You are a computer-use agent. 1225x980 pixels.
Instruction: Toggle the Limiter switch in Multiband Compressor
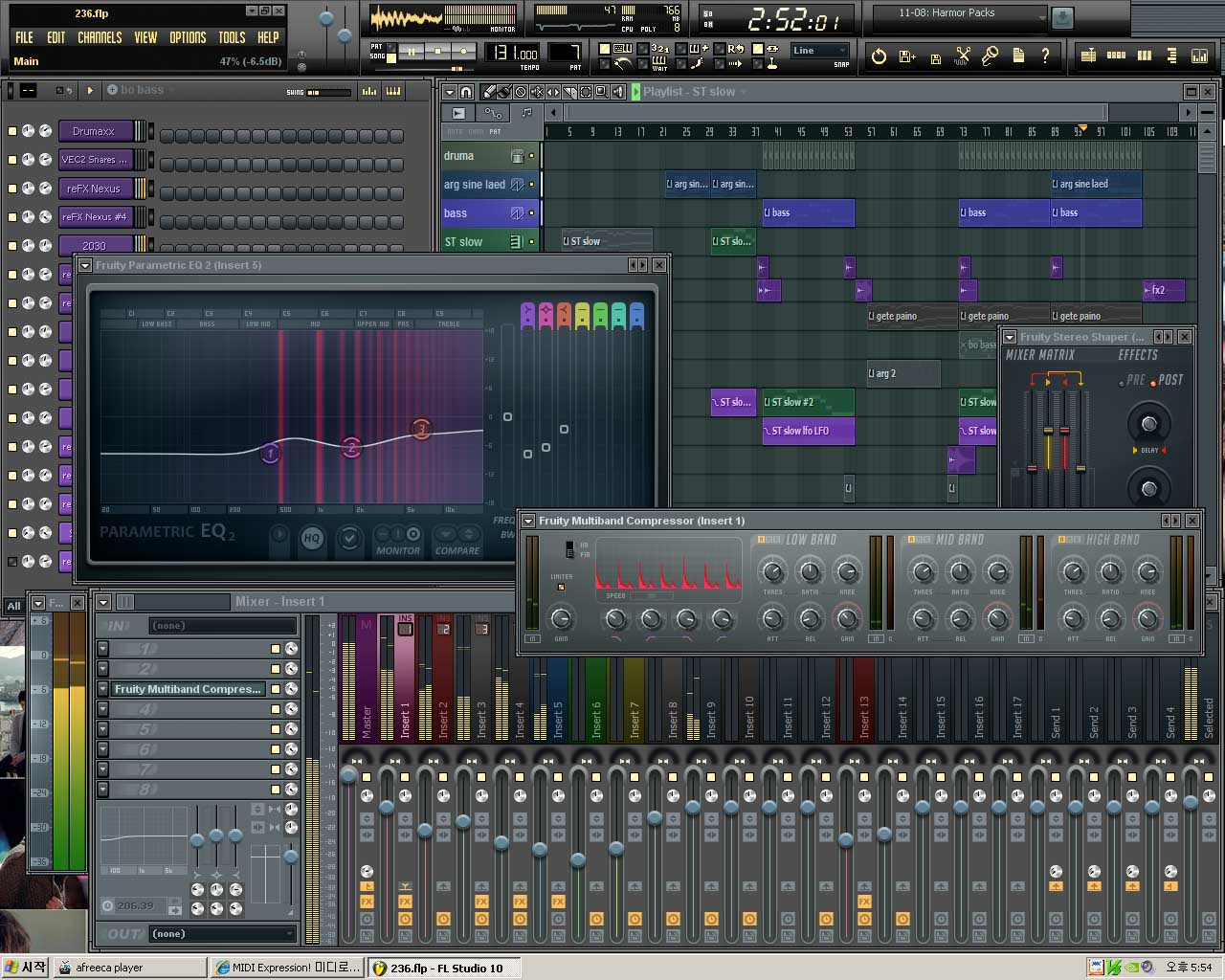pyautogui.click(x=561, y=587)
